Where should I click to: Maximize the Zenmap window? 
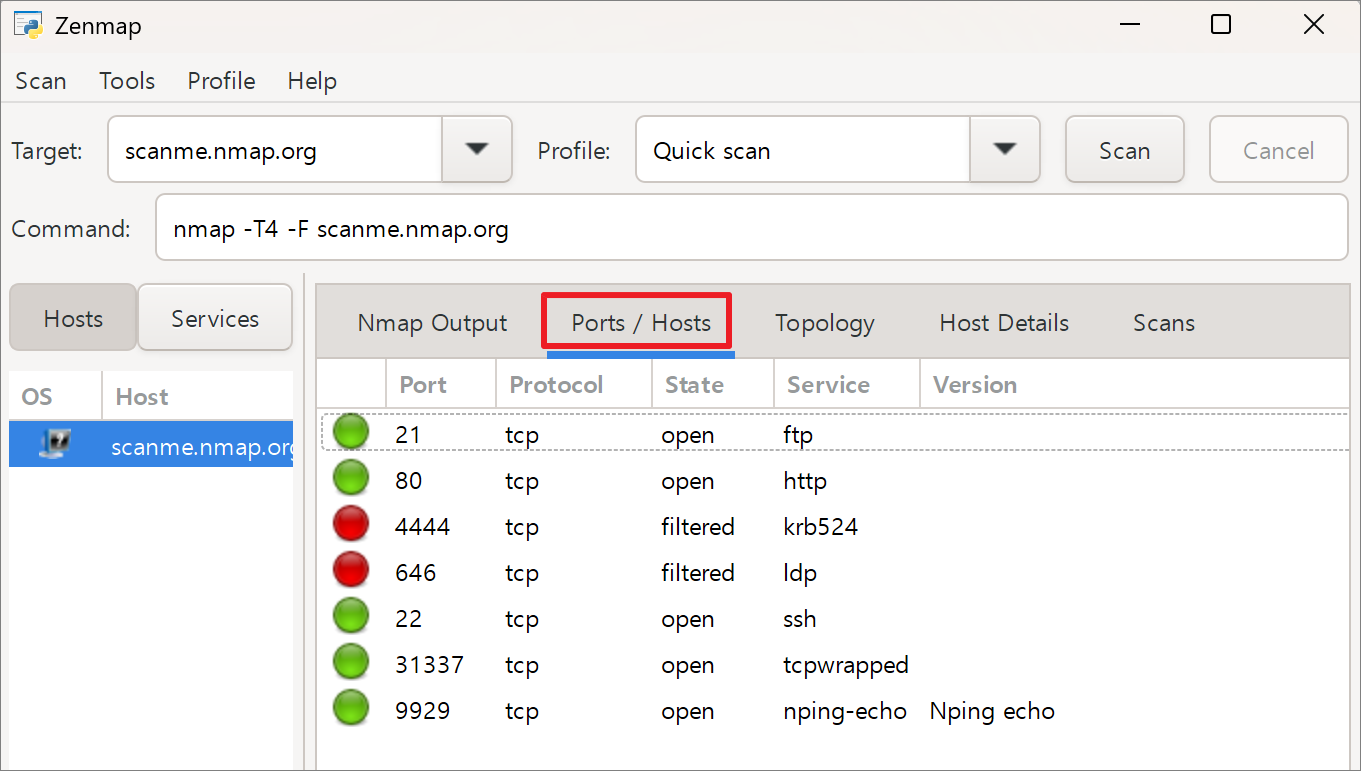1221,25
